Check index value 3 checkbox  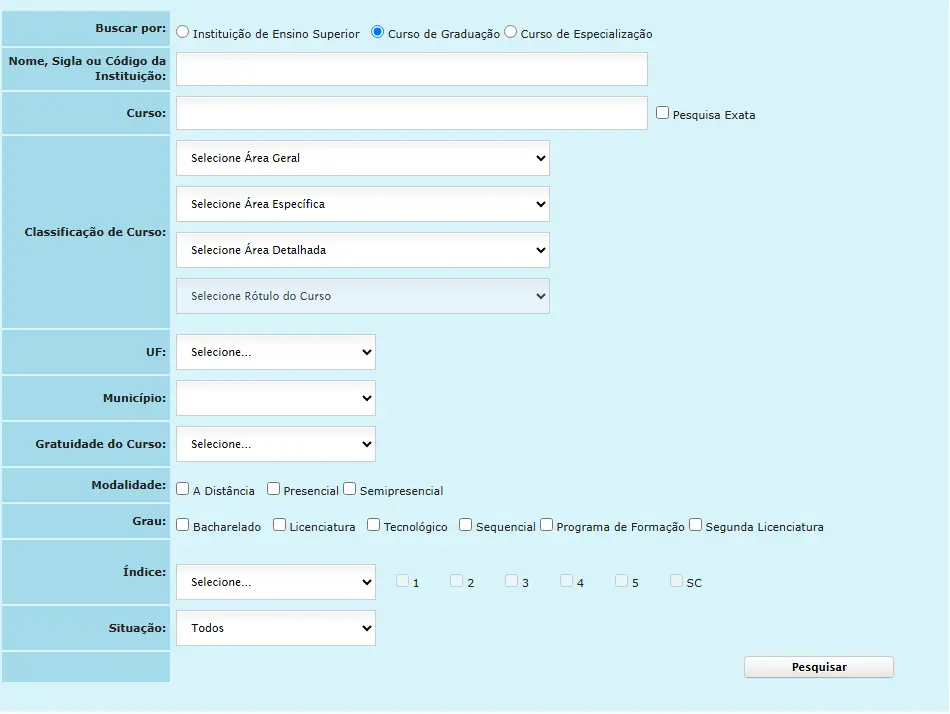[x=511, y=581]
